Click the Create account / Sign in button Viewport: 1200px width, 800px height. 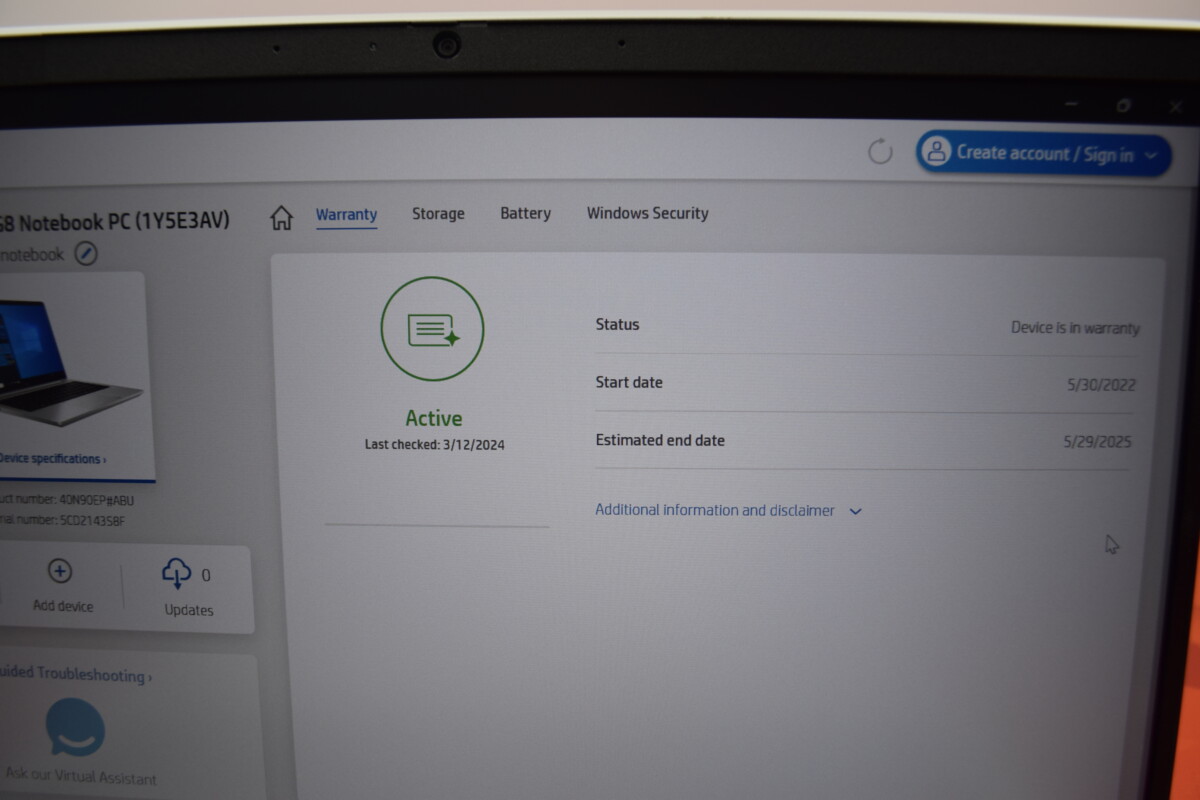click(x=1043, y=154)
